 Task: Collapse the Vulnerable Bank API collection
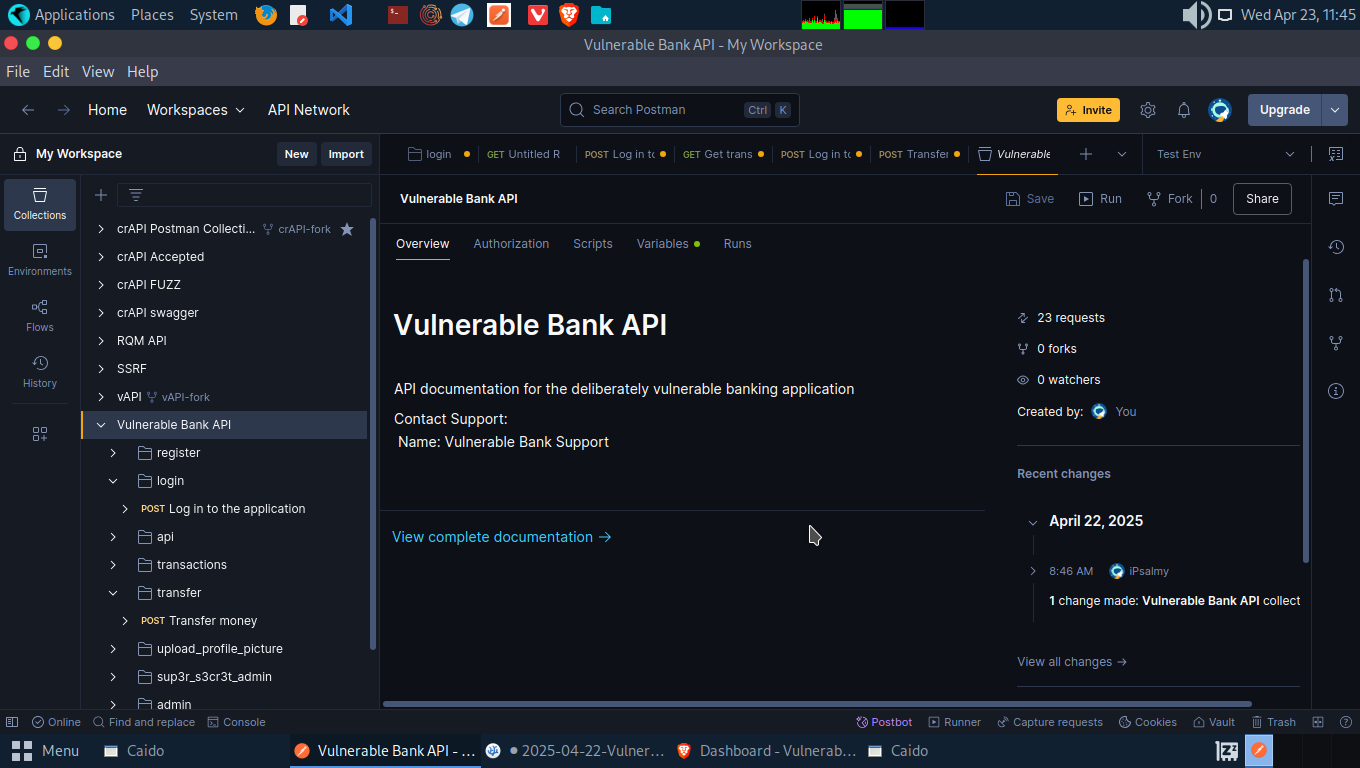[101, 425]
